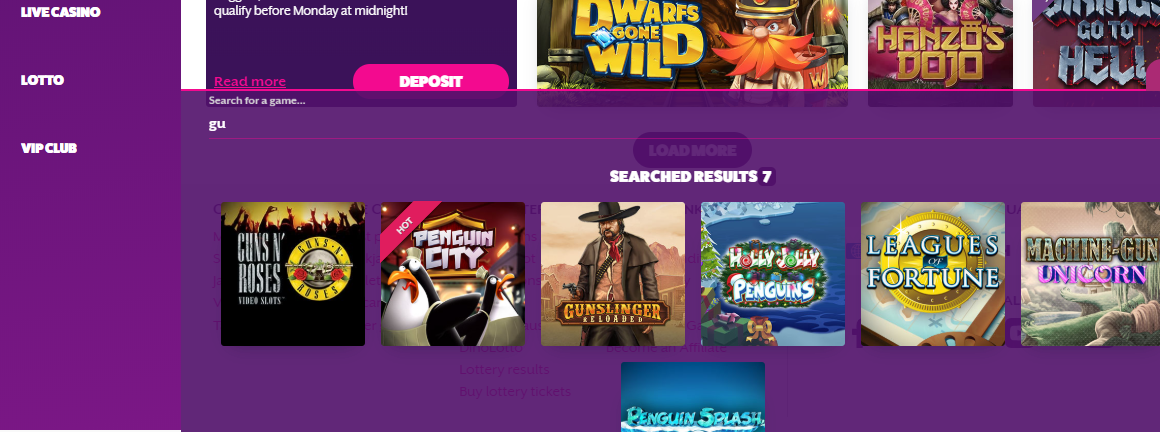Viewport: 1160px width, 432px height.
Task: Click the HOT ribbon on Penguin City
Action: pyautogui.click(x=405, y=226)
